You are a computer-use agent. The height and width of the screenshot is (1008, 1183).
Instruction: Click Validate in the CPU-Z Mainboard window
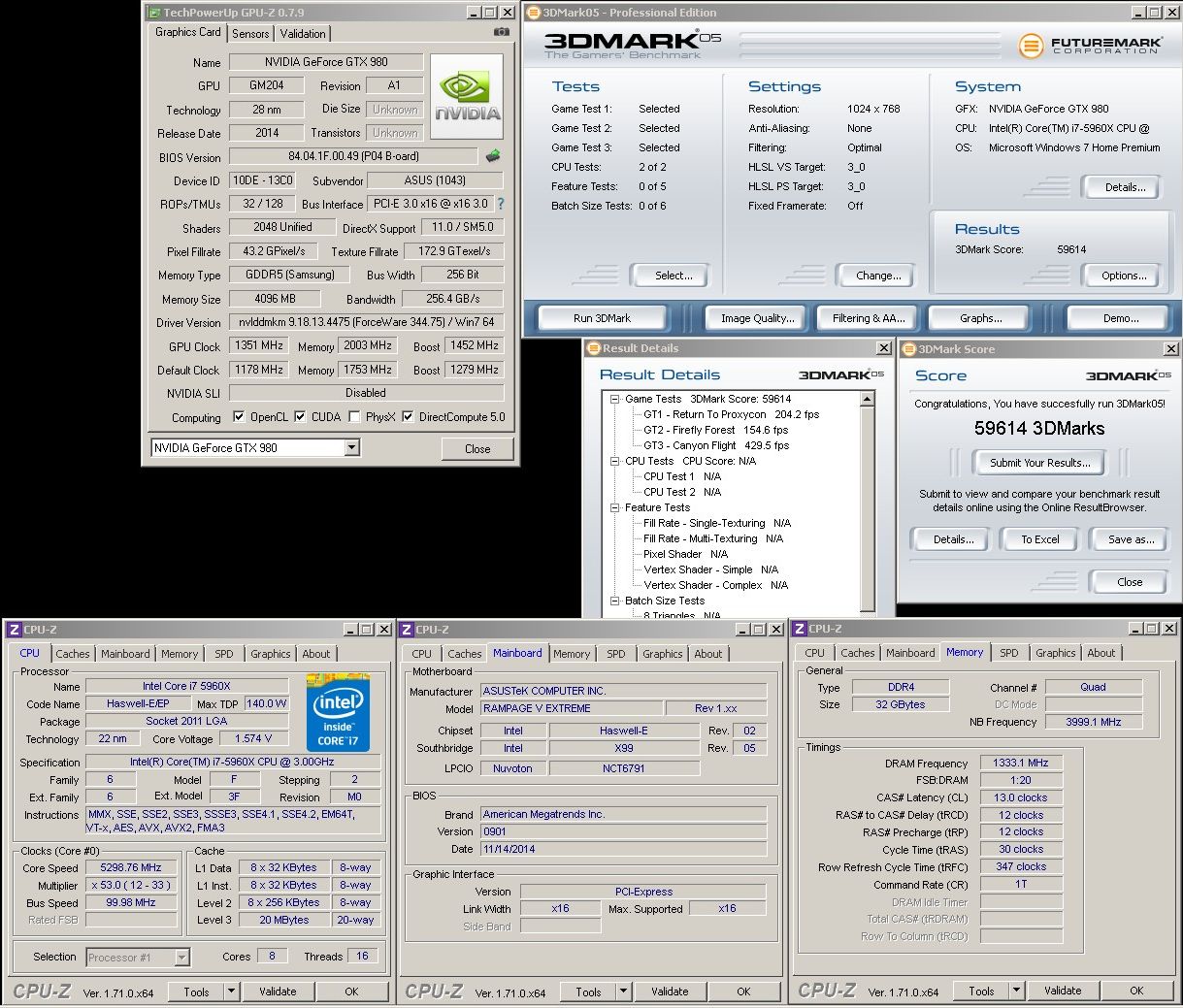click(670, 992)
